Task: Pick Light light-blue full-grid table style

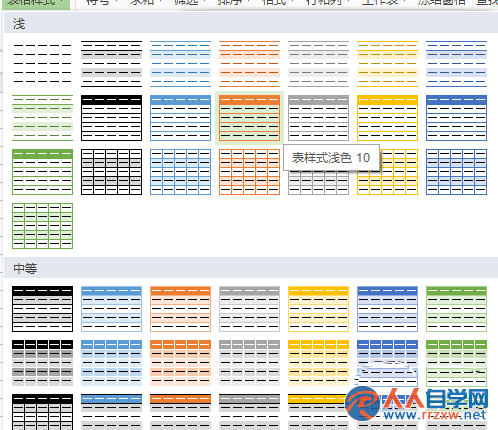Action: click(180, 172)
